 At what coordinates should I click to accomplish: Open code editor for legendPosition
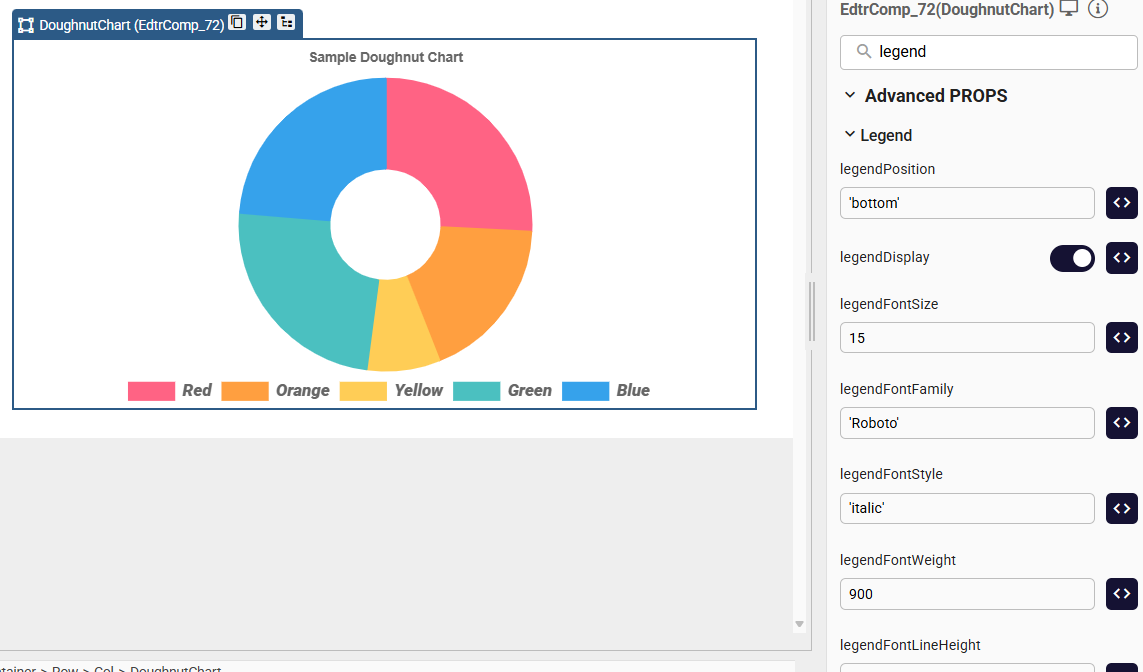click(1121, 203)
